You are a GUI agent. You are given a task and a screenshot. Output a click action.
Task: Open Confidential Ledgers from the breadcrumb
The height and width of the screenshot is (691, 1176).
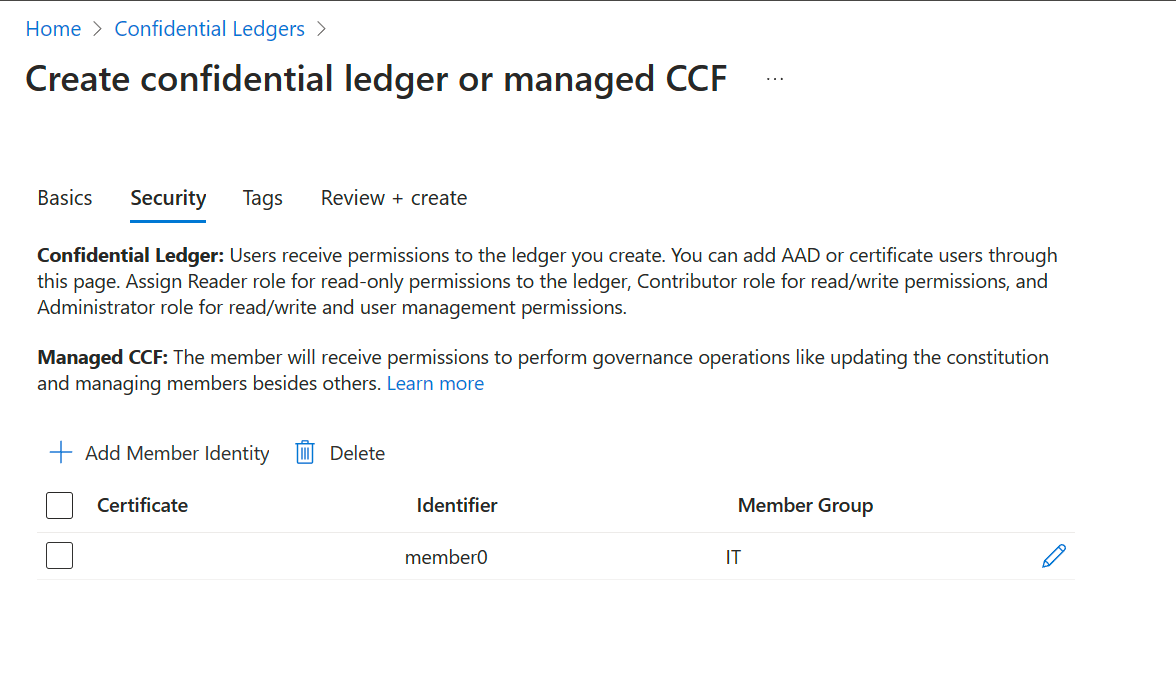209,29
